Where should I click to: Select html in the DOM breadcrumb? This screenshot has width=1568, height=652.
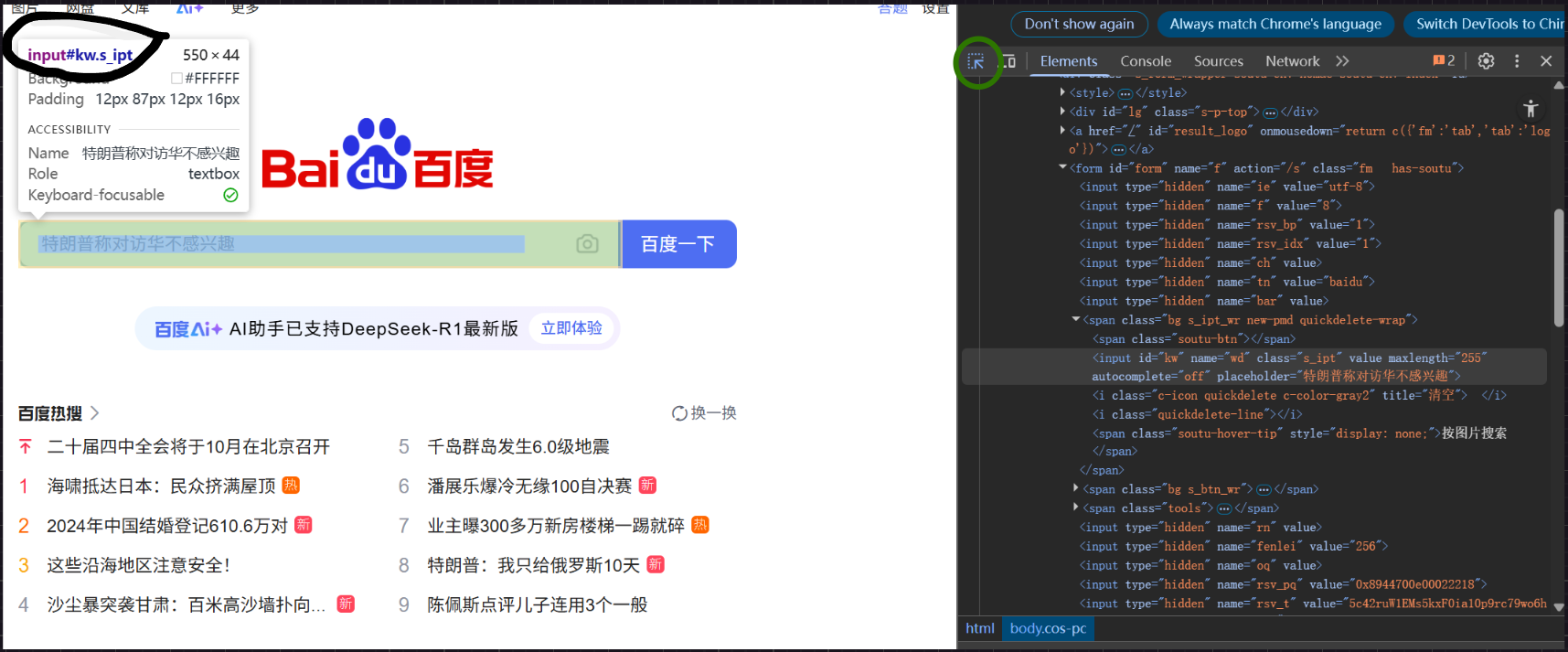[980, 628]
